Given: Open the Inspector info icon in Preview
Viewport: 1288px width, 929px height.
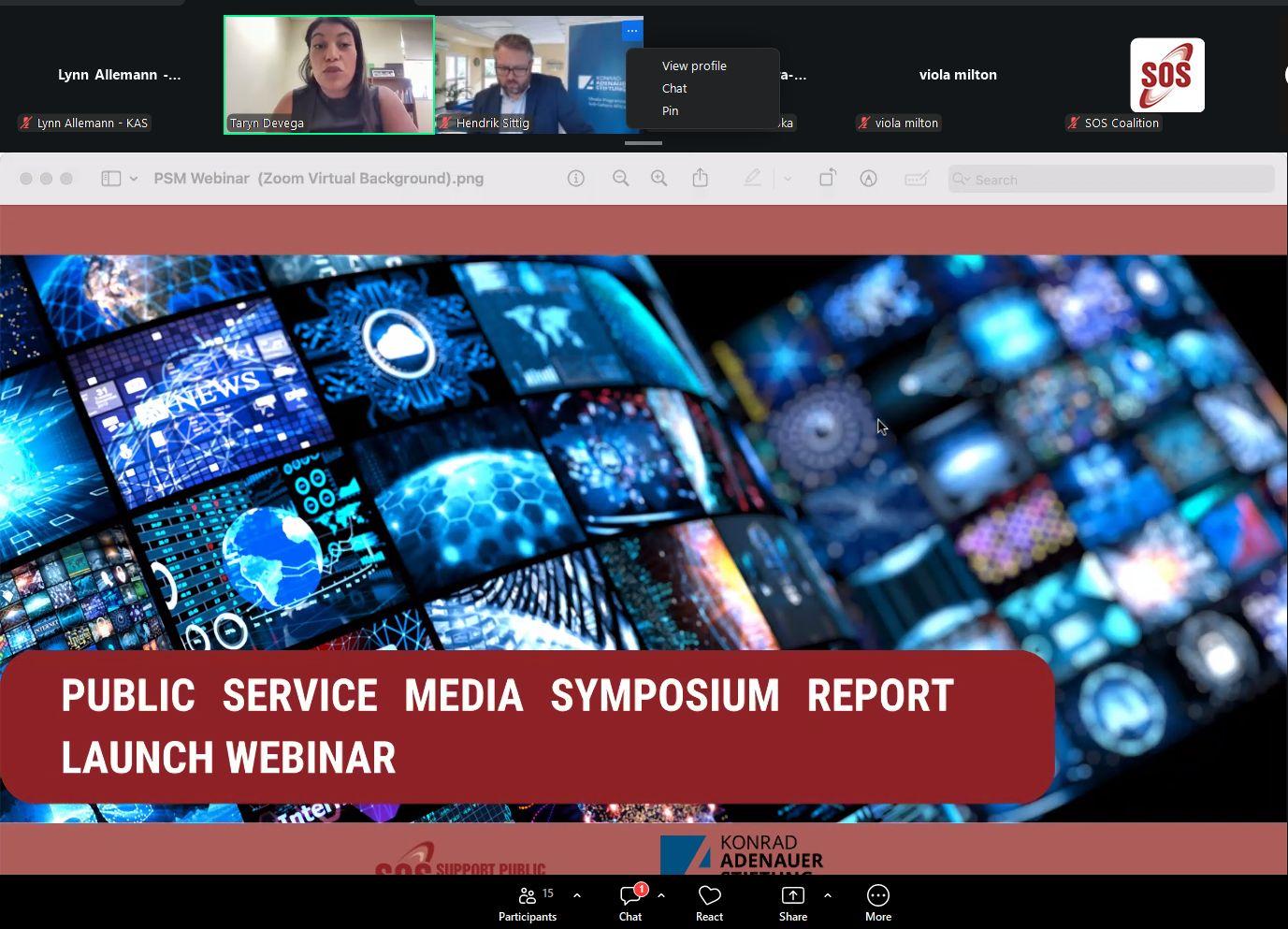Looking at the screenshot, I should (x=576, y=178).
